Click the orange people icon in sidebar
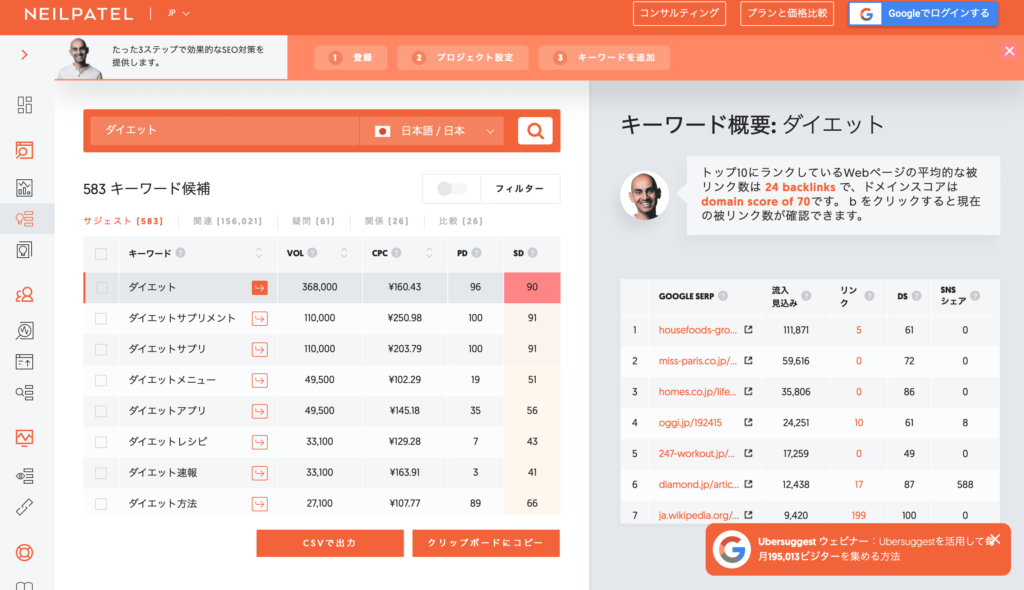This screenshot has width=1024, height=590. 24,295
